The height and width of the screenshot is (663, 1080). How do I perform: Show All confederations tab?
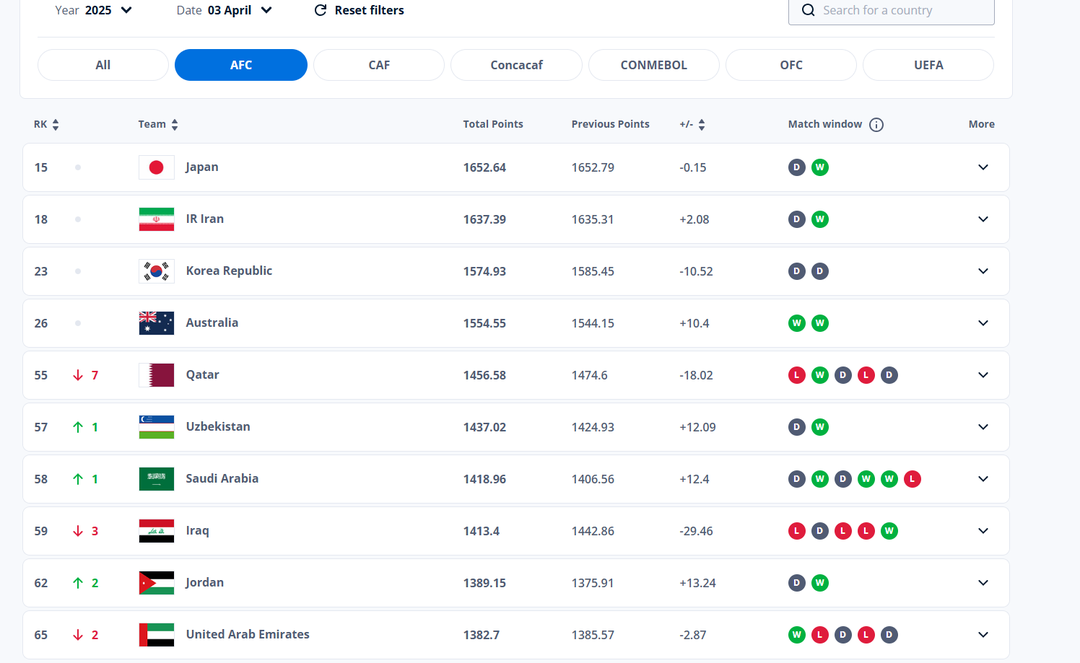[x=103, y=65]
